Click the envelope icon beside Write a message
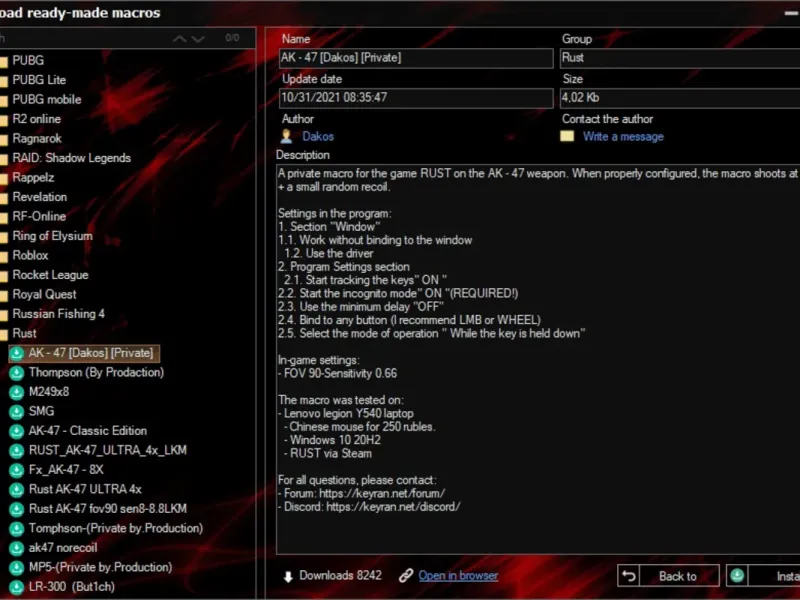This screenshot has height=600, width=800. coord(567,136)
